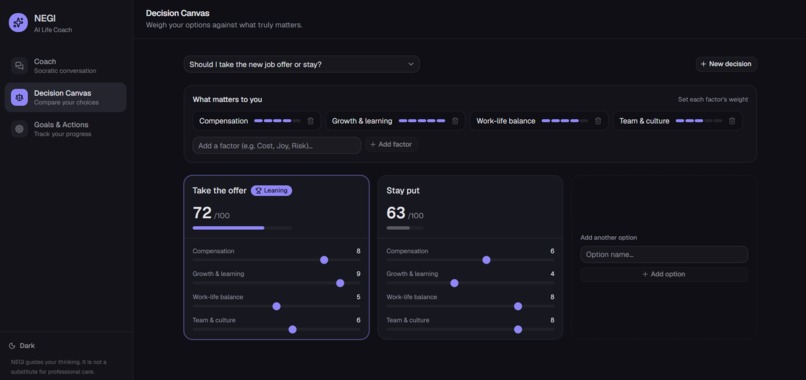Image resolution: width=806 pixels, height=380 pixels.
Task: Click Growth & learning slider in Stay put card
Action: 470,283
